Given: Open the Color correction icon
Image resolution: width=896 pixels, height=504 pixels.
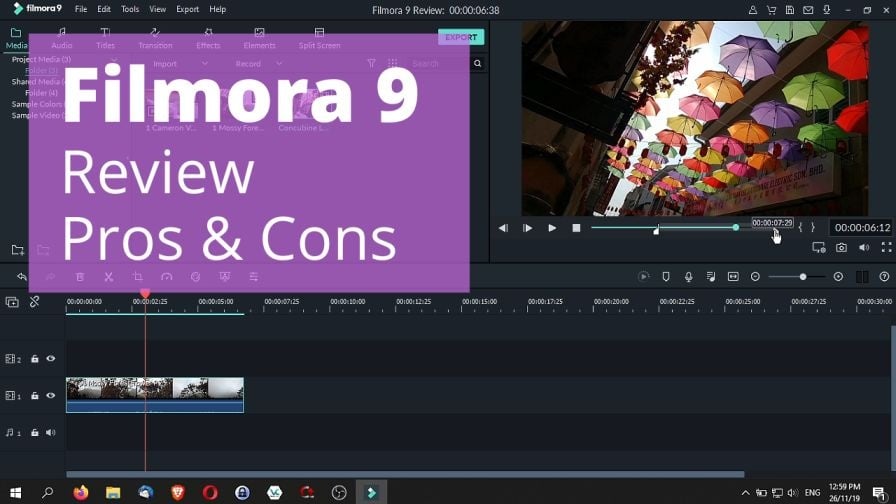Looking at the screenshot, I should [195, 277].
